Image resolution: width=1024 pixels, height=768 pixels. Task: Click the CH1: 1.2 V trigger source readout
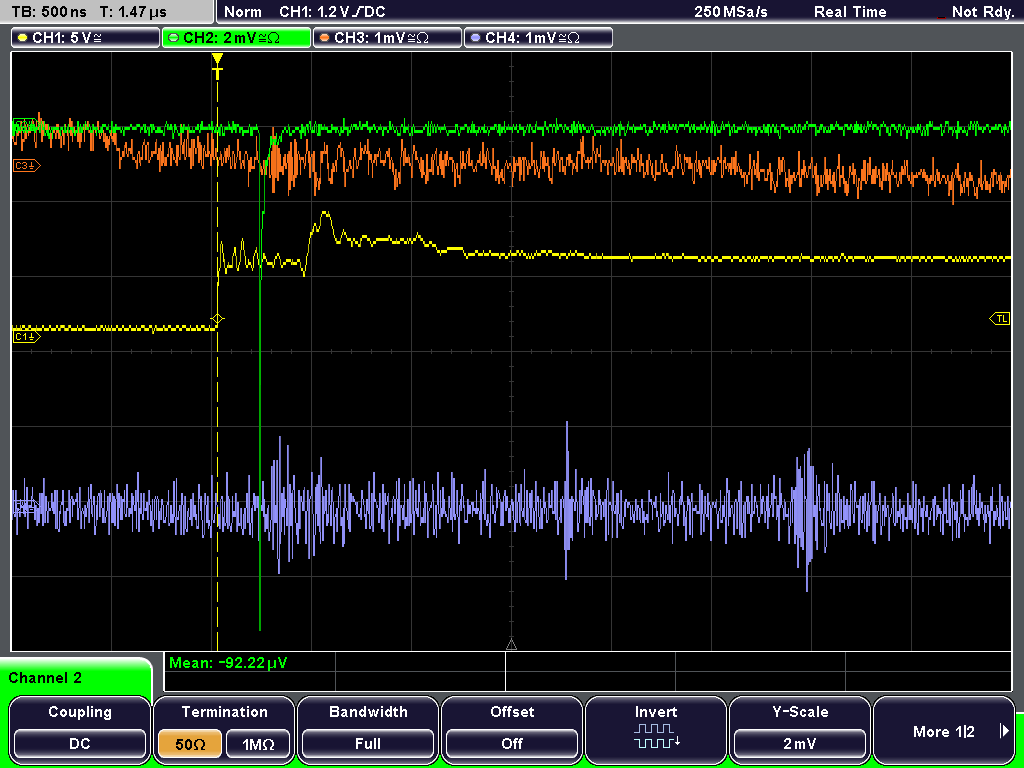pyautogui.click(x=332, y=12)
